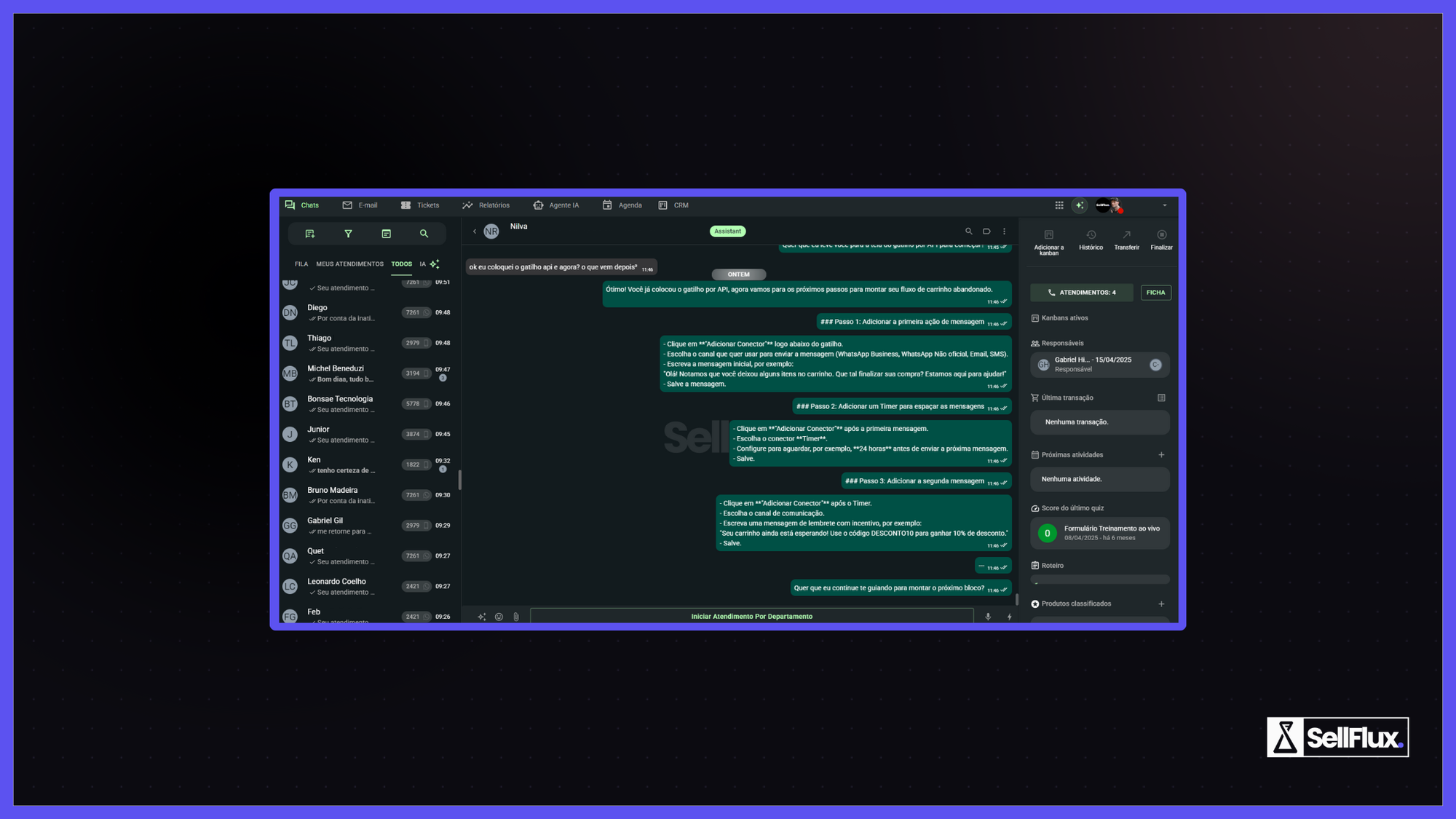1456x819 pixels.
Task: Click the attachment paperclip in message bar
Action: click(x=516, y=617)
